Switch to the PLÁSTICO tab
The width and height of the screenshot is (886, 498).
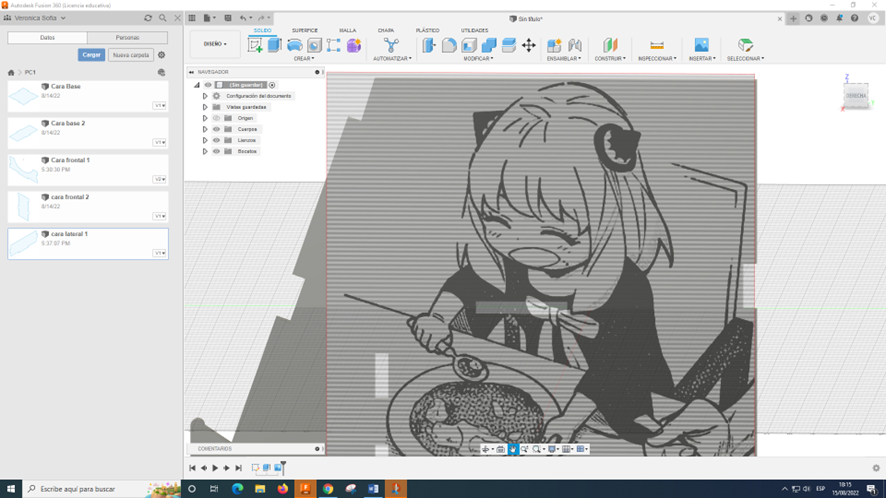pos(427,31)
